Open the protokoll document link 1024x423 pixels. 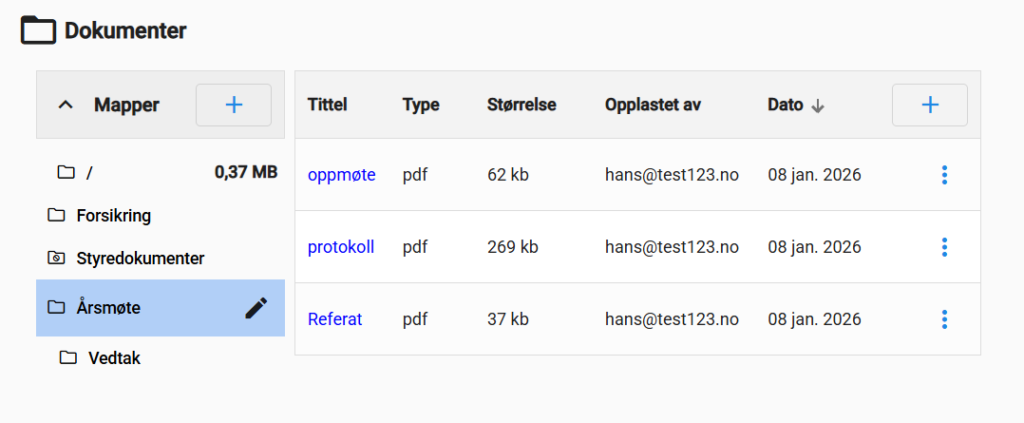(341, 247)
